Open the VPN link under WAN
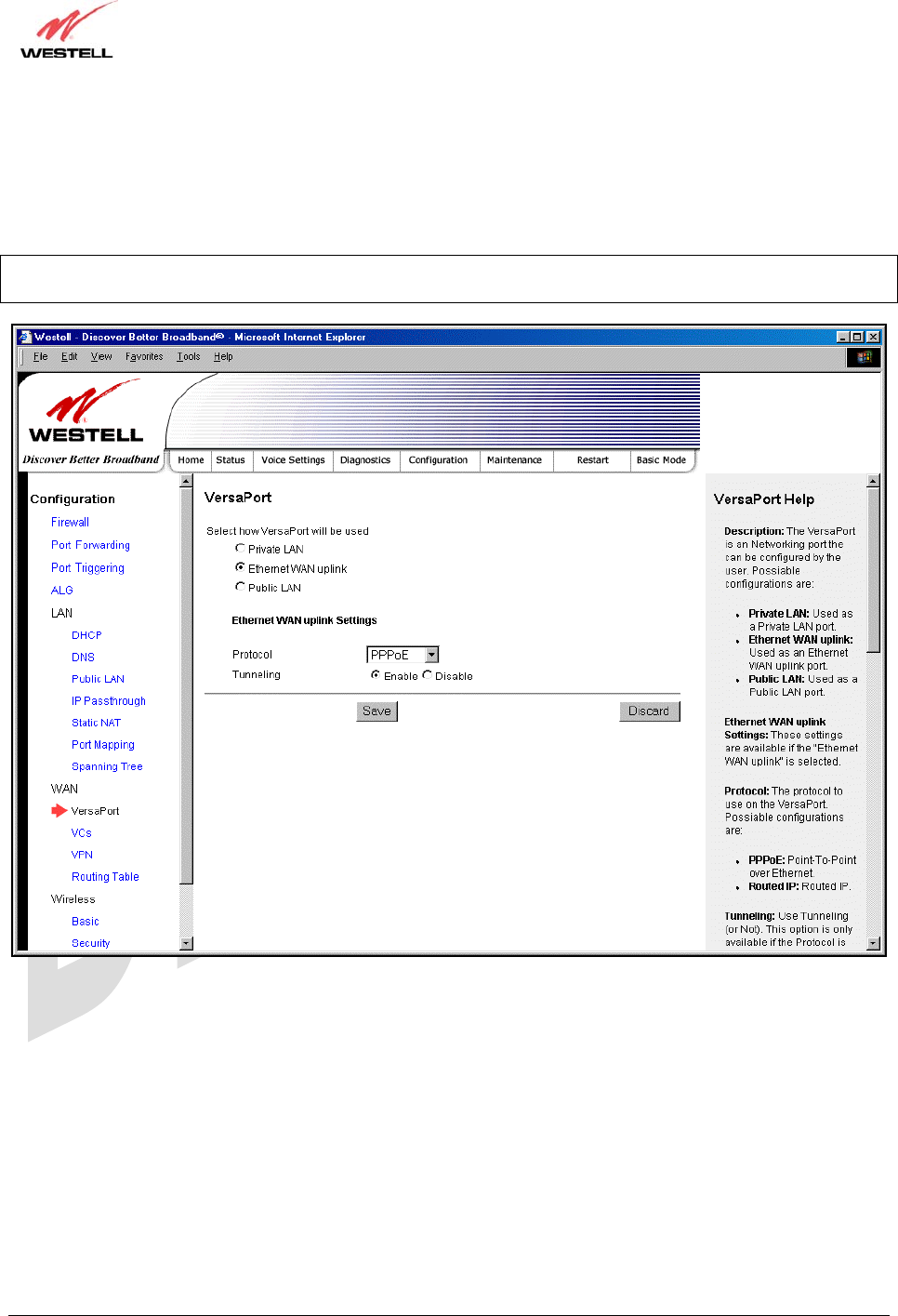The height and width of the screenshot is (1316, 898). click(82, 855)
